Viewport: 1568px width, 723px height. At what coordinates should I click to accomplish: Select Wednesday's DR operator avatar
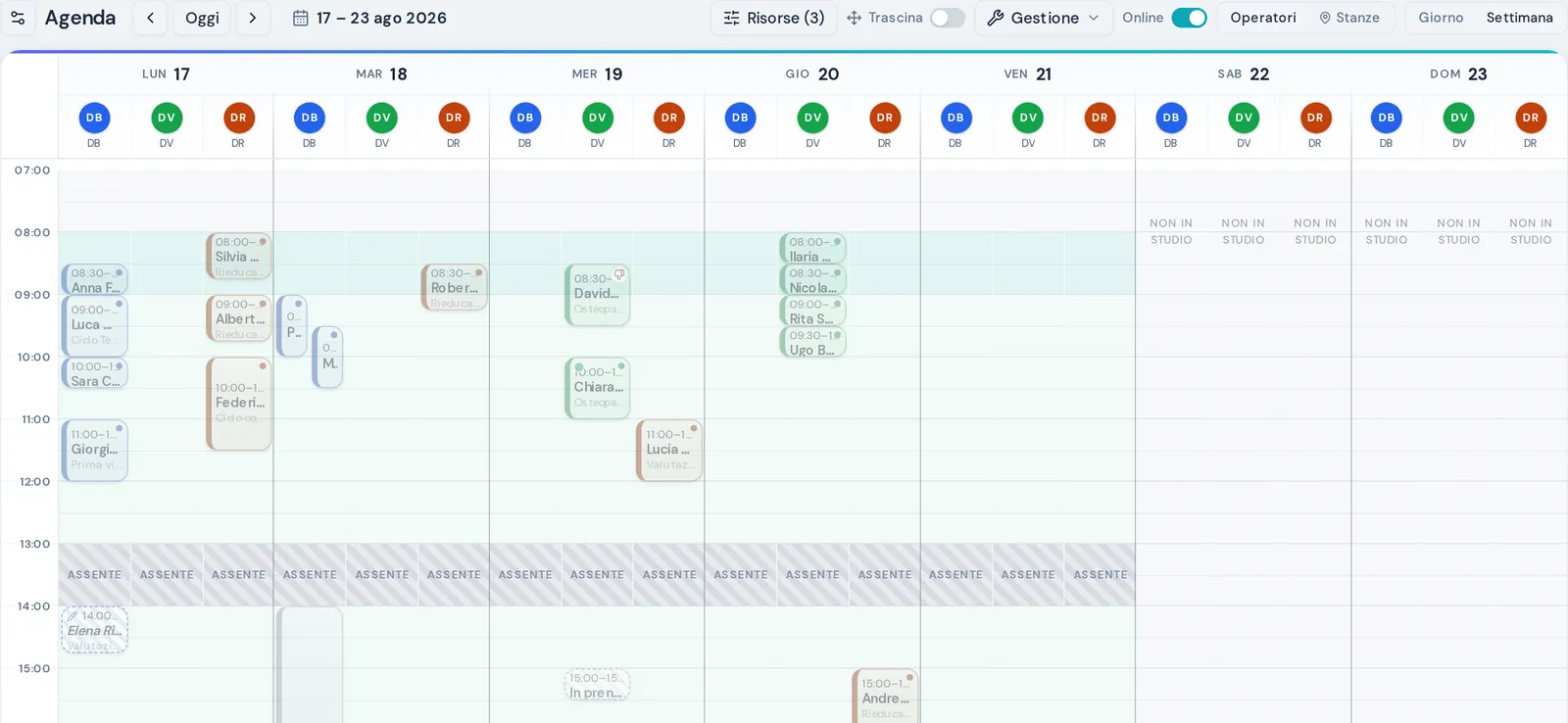pos(669,118)
